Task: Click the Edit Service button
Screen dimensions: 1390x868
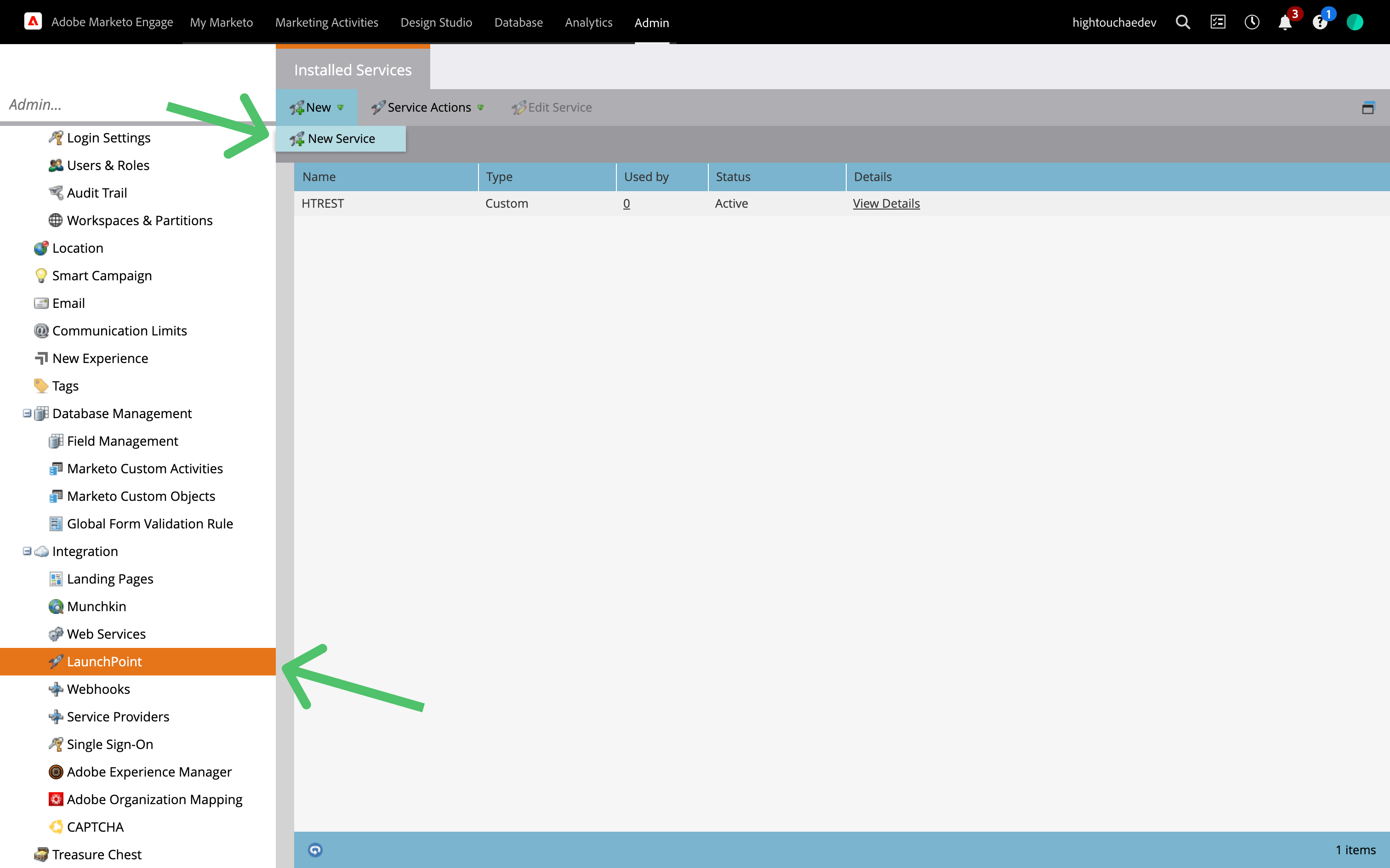Action: click(552, 108)
